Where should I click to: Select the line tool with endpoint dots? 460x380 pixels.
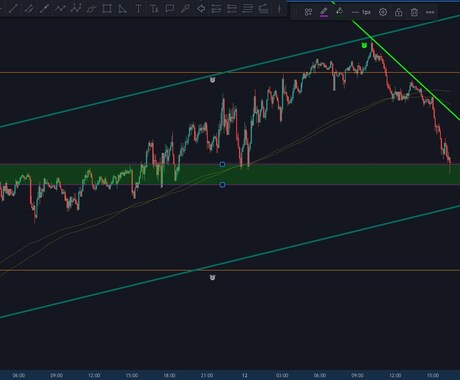coord(44,9)
